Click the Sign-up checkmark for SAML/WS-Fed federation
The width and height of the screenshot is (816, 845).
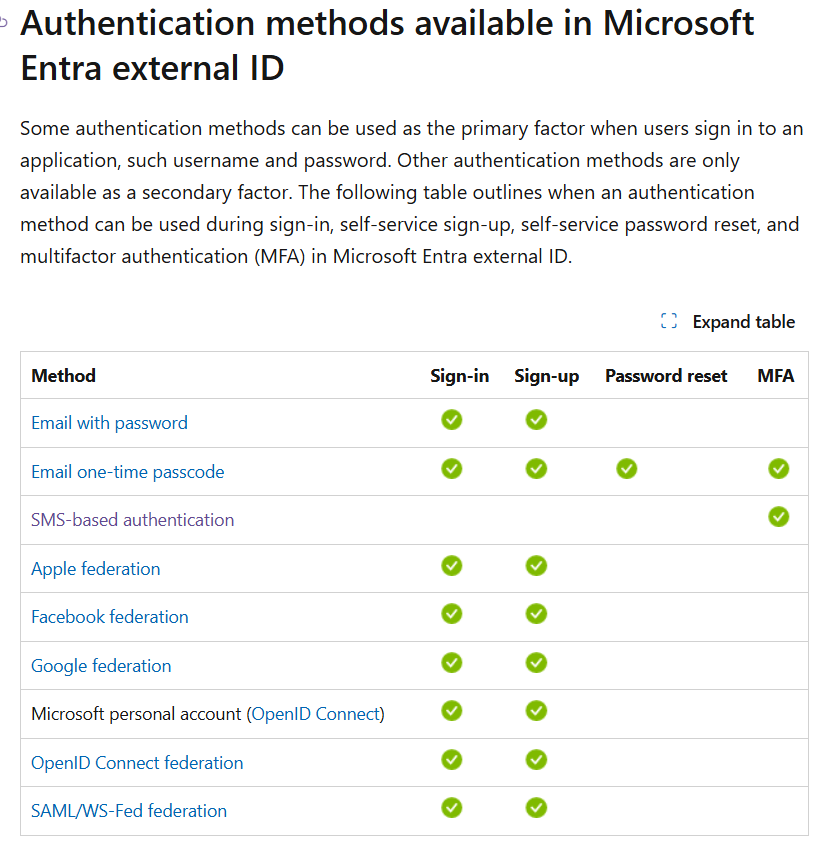(536, 807)
